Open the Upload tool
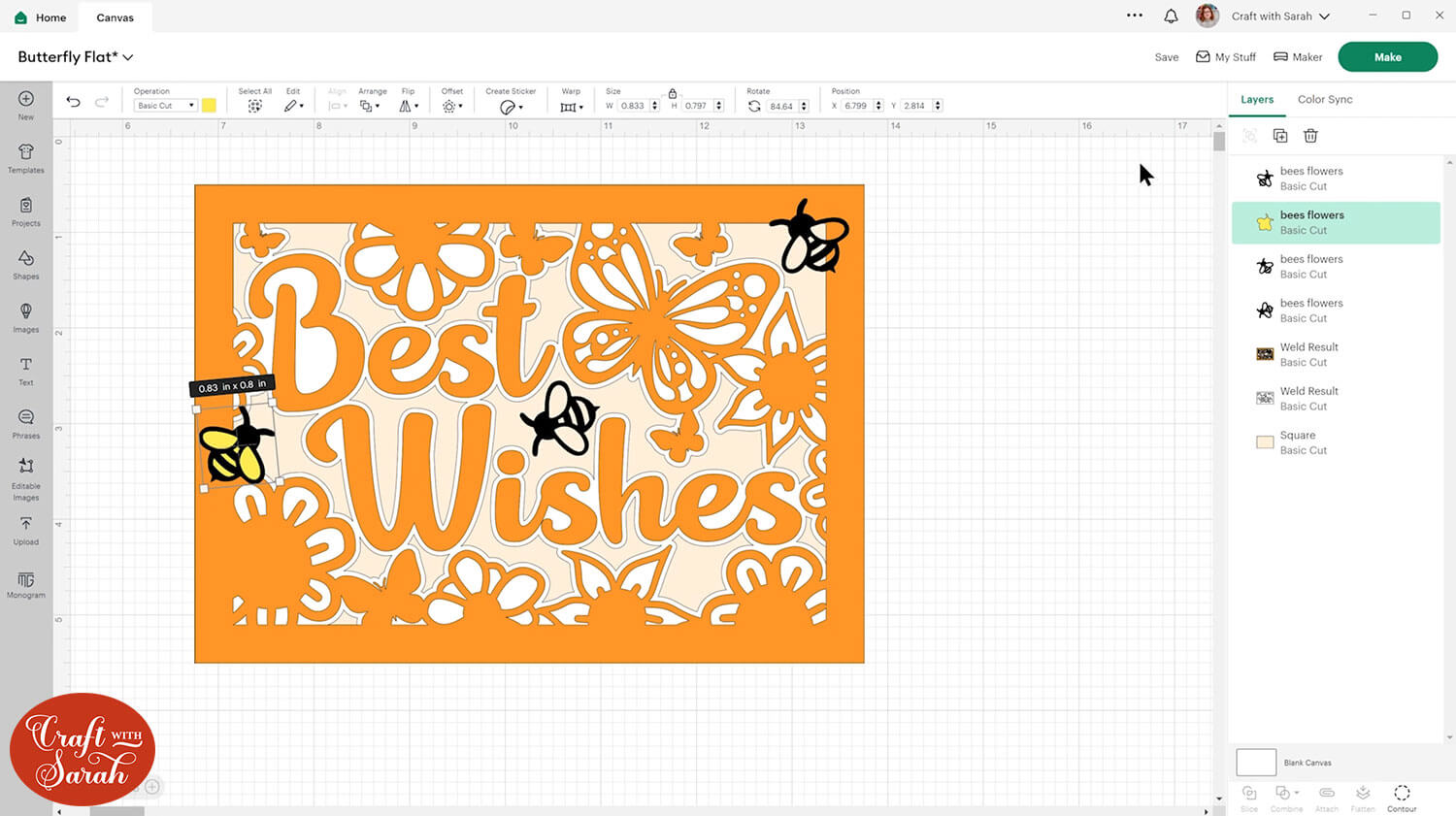This screenshot has width=1456, height=816. pos(26,529)
